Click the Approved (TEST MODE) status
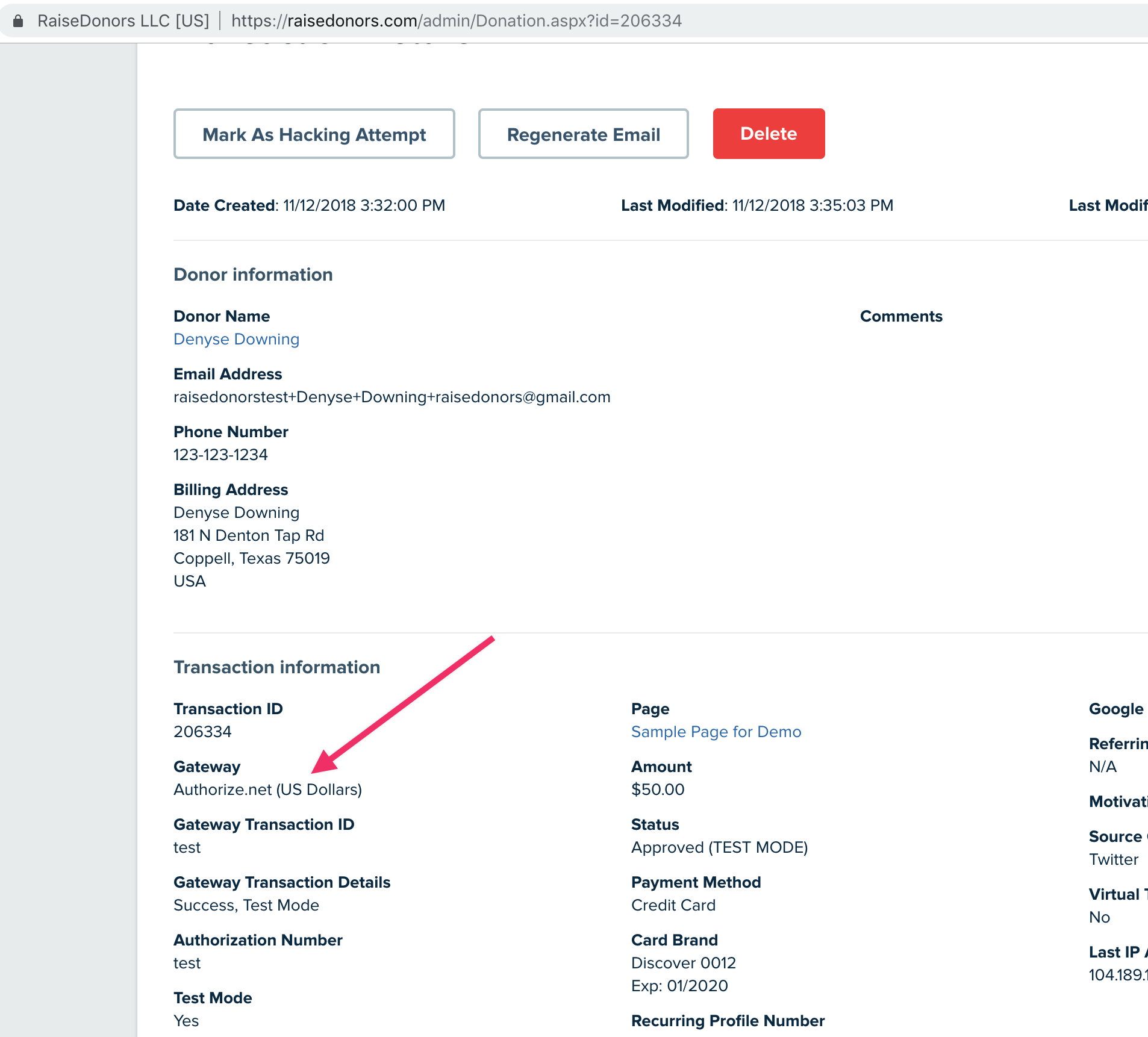The width and height of the screenshot is (1148, 1037). [720, 847]
